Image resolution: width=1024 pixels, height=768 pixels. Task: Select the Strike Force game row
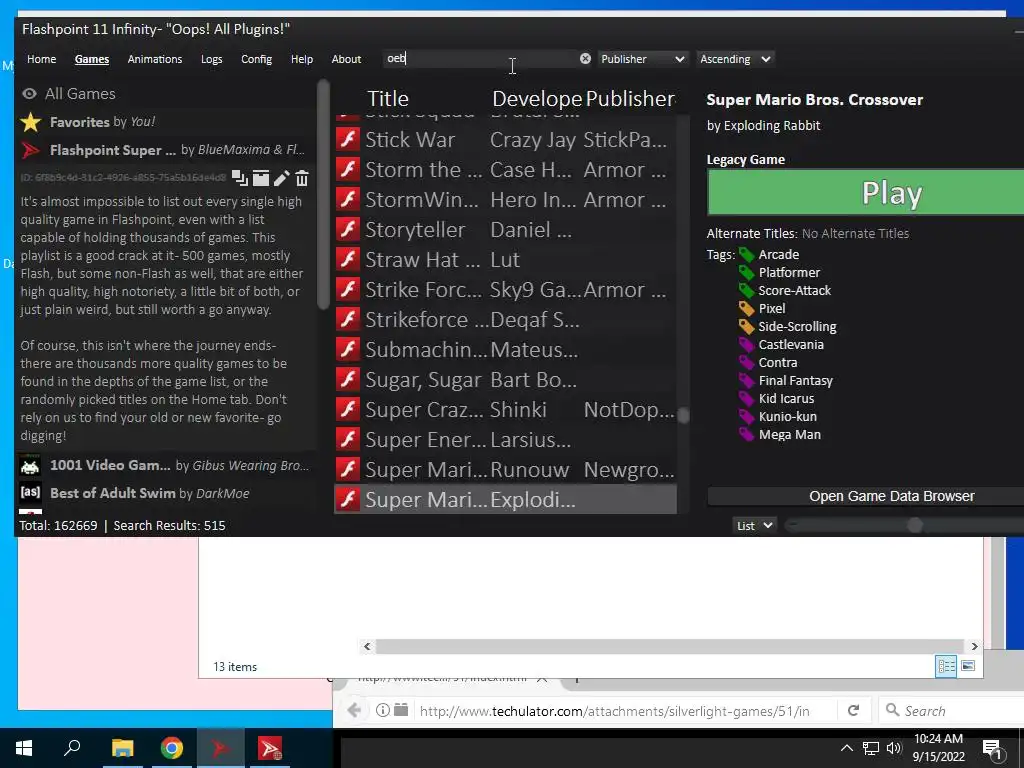tap(505, 289)
